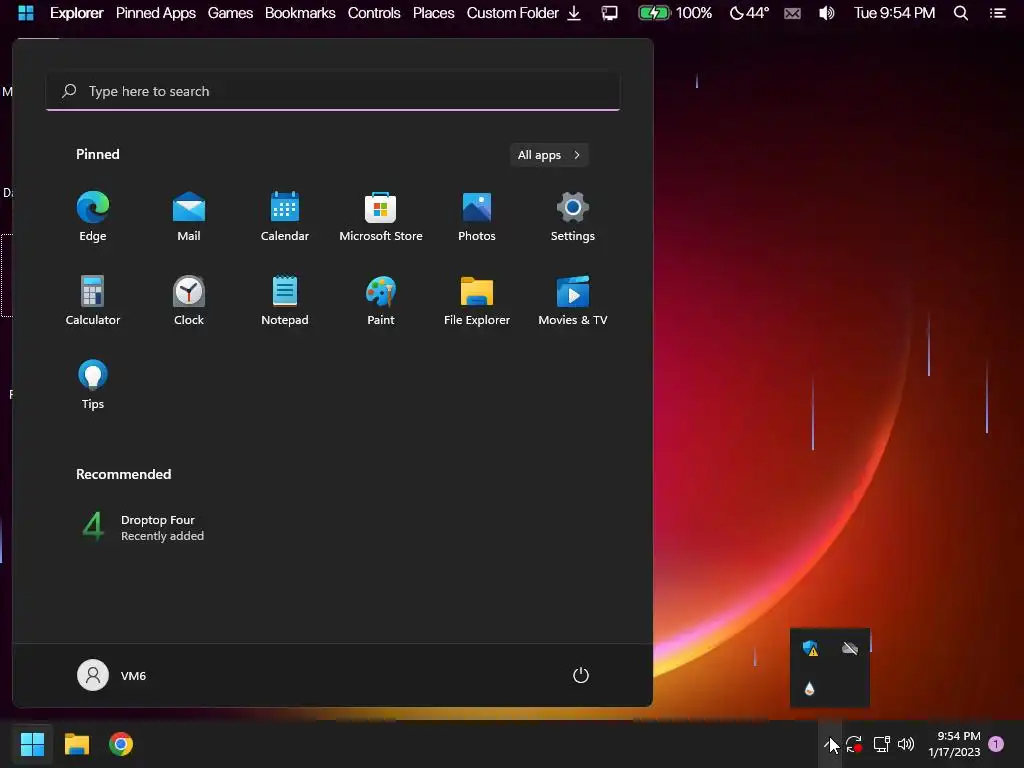Open the volume icon in the taskbar
The height and width of the screenshot is (768, 1024).
[x=906, y=744]
